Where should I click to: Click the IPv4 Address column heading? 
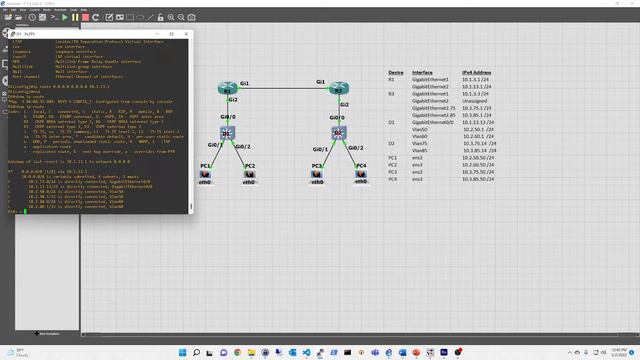pos(476,72)
